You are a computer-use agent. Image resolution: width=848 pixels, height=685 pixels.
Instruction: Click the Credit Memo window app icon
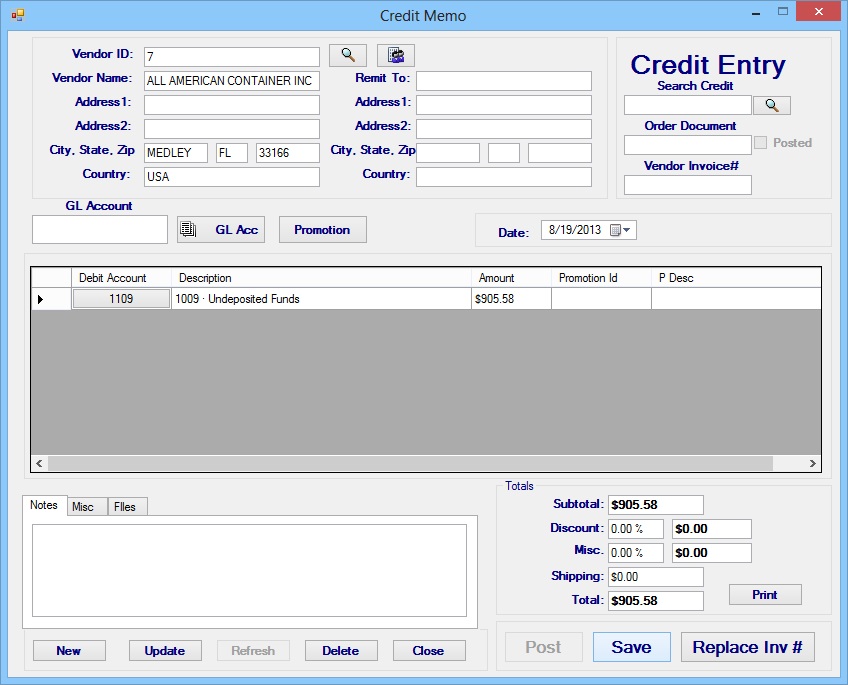17,15
